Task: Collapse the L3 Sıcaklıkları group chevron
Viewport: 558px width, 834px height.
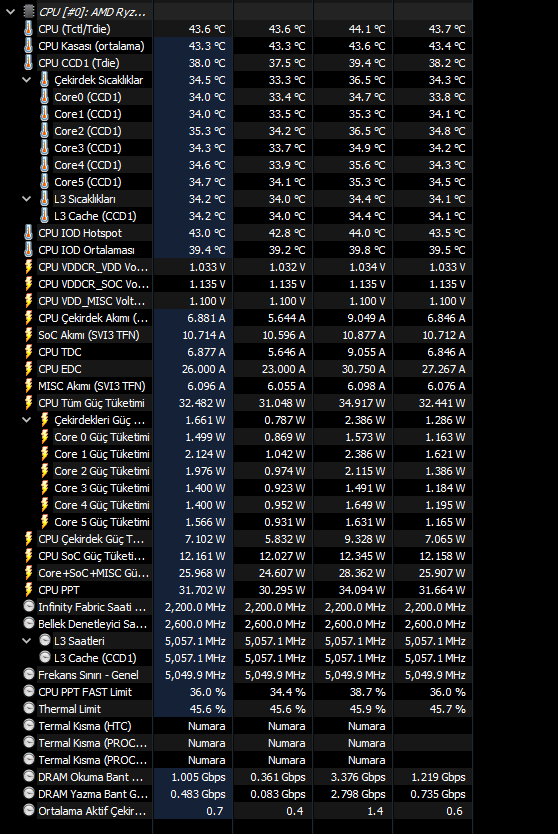Action: 27,199
